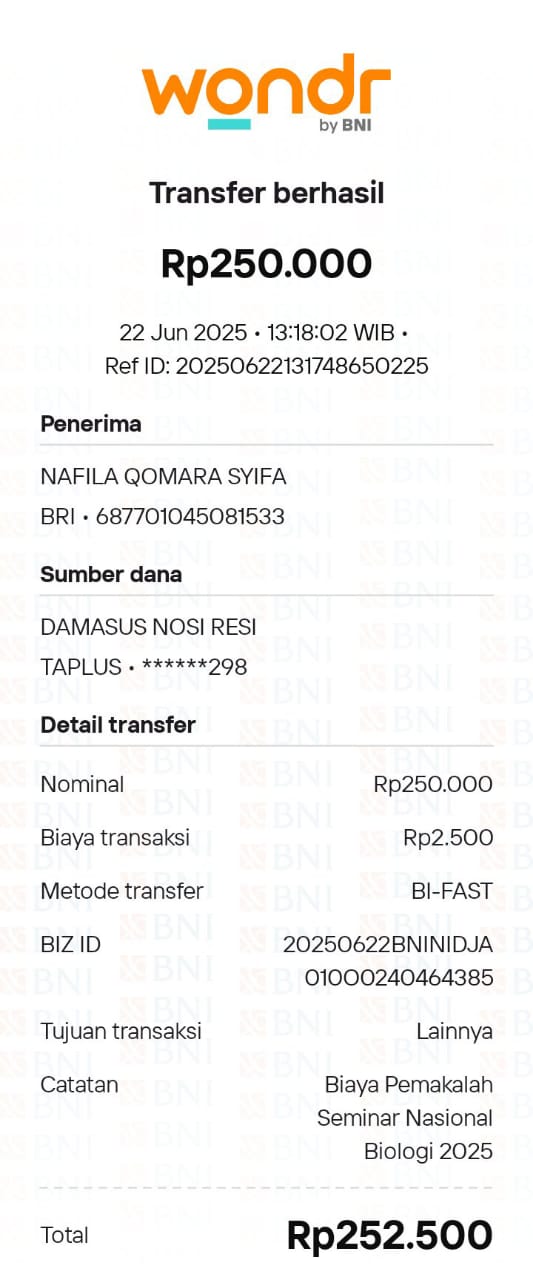Select the Nominal value Rp250.000
Viewport: 533px width, 1280px height.
(x=433, y=785)
